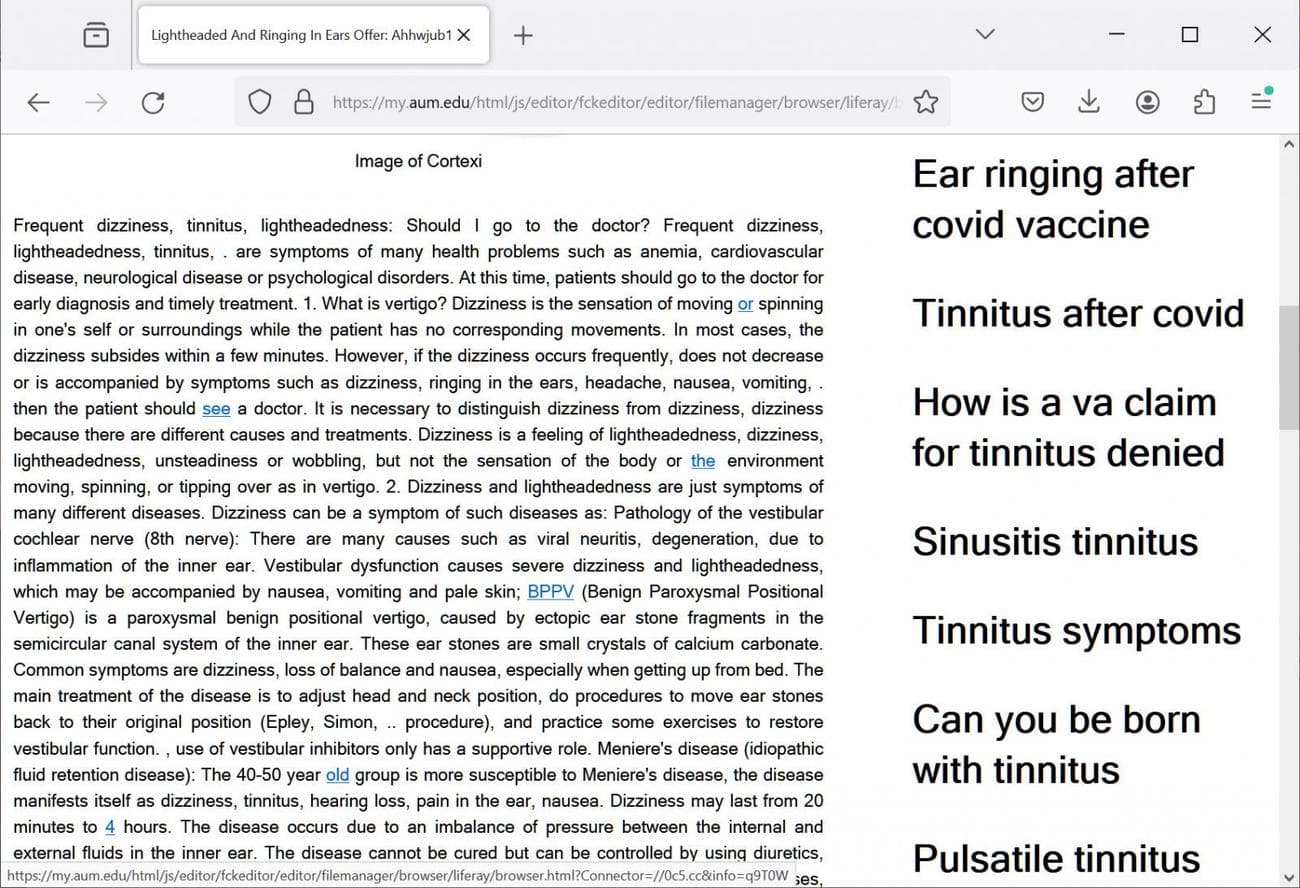Open the list-all-tabs chevron dropdown
This screenshot has width=1300, height=888.
tap(984, 34)
